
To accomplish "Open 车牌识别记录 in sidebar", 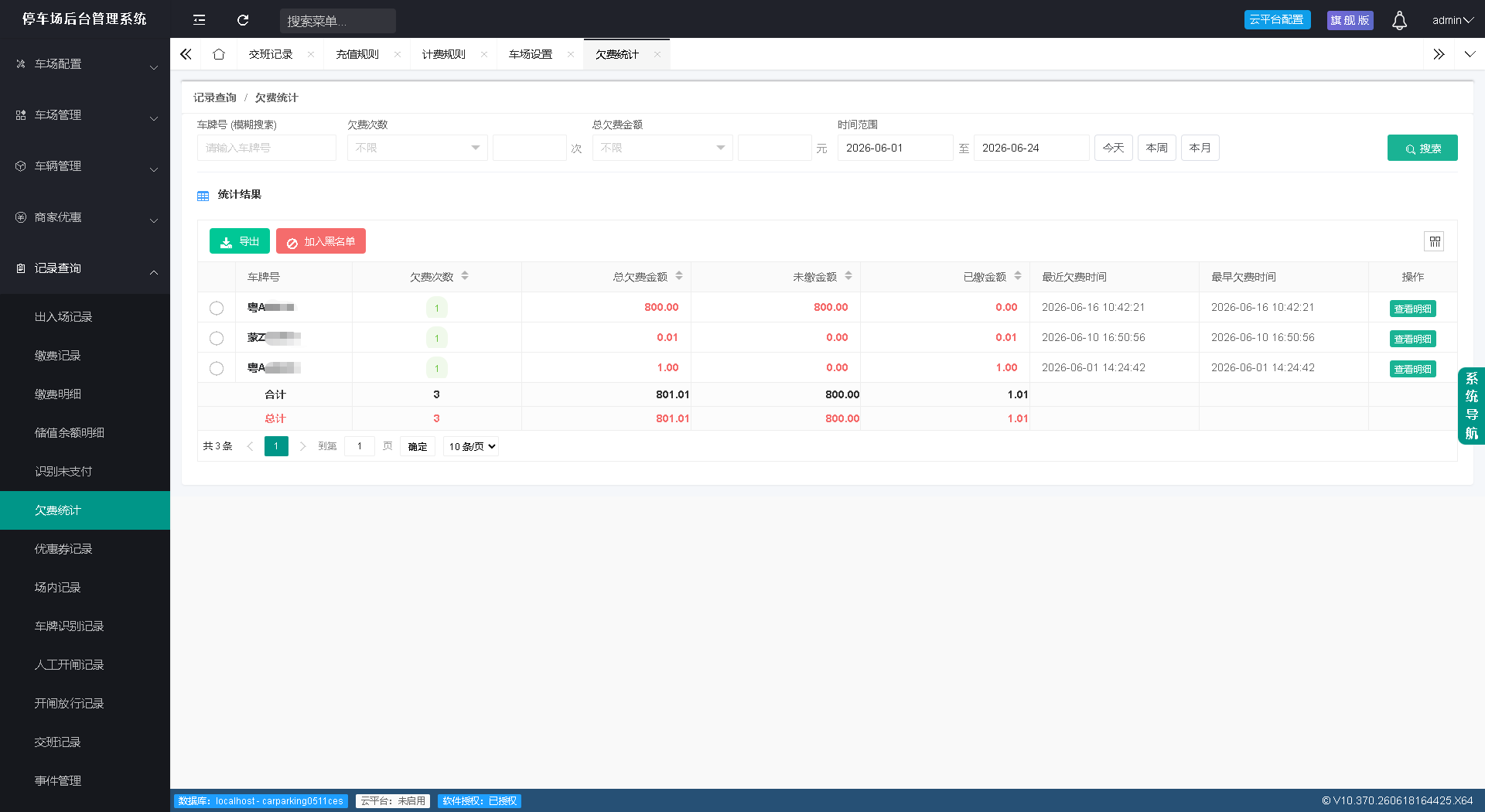I will pos(85,626).
